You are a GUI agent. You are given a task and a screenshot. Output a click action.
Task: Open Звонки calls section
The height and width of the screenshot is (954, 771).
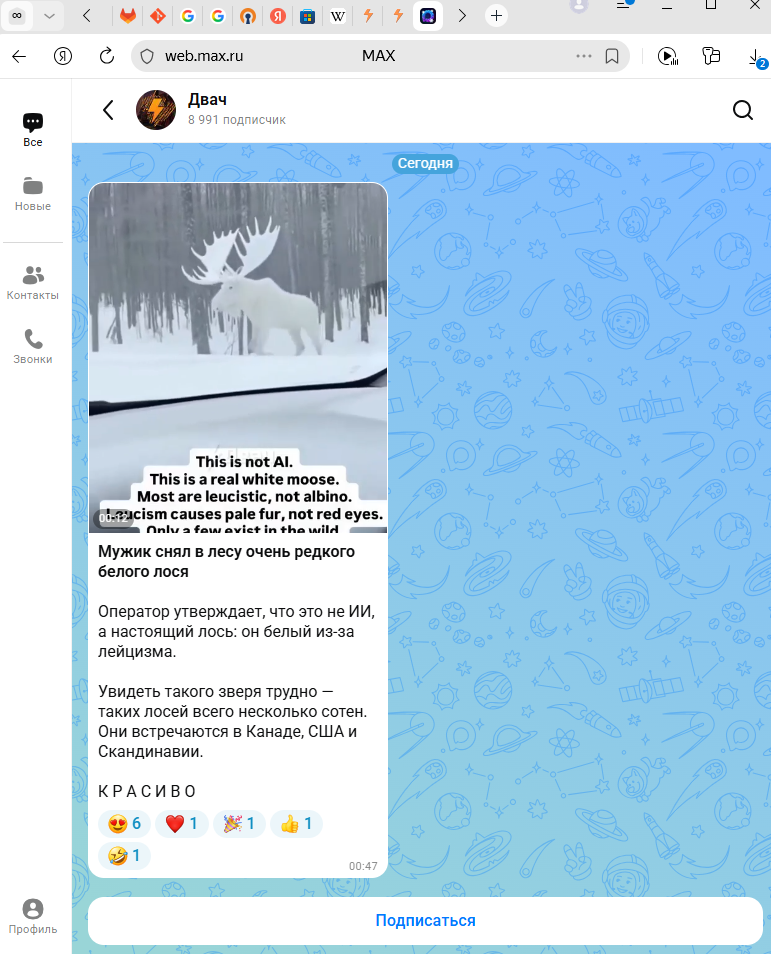[33, 347]
